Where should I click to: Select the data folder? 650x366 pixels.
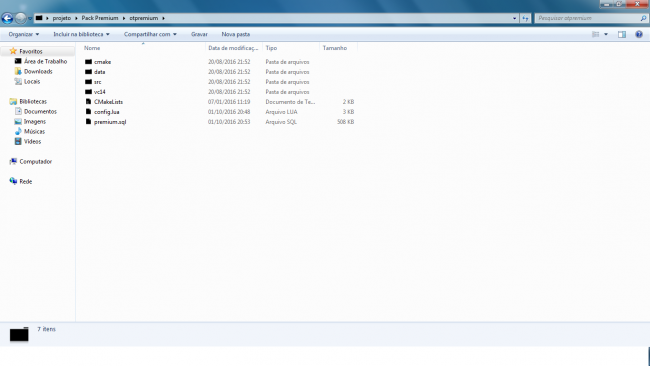[x=99, y=72]
